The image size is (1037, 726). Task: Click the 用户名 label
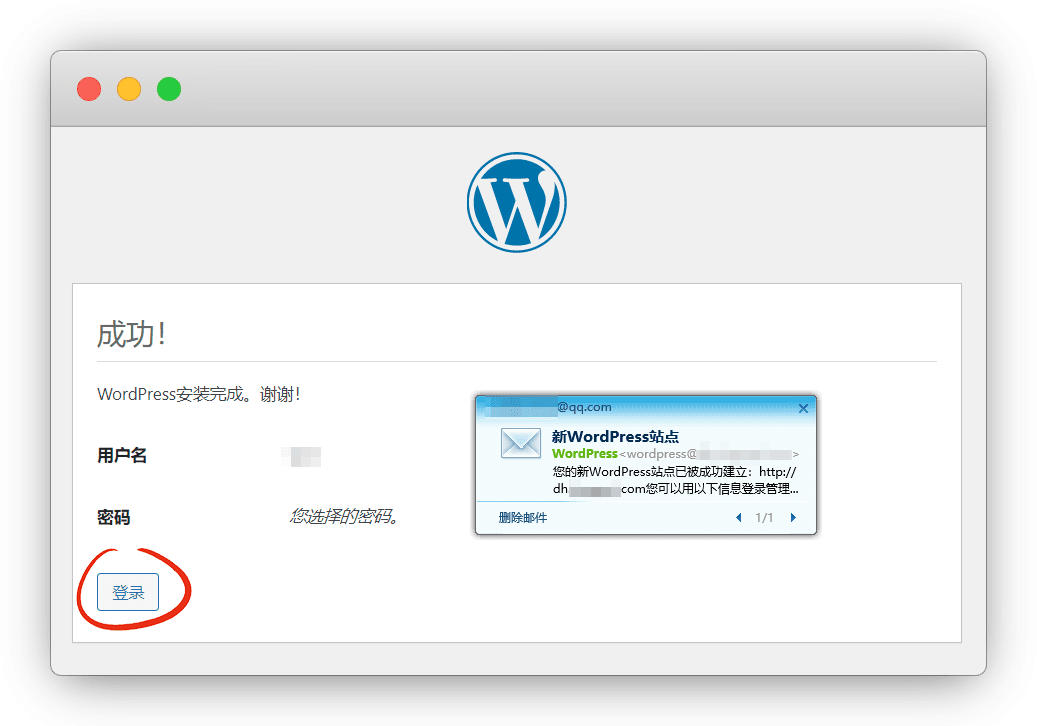[x=122, y=456]
